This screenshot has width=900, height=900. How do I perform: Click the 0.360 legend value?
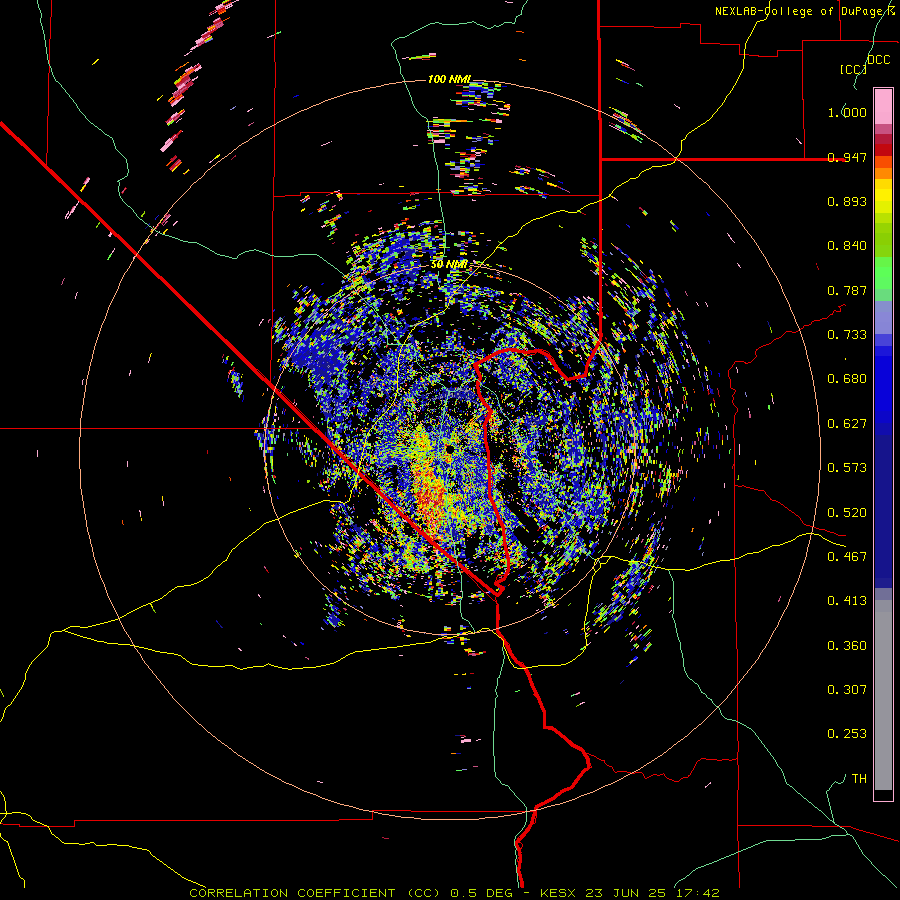[x=847, y=646]
